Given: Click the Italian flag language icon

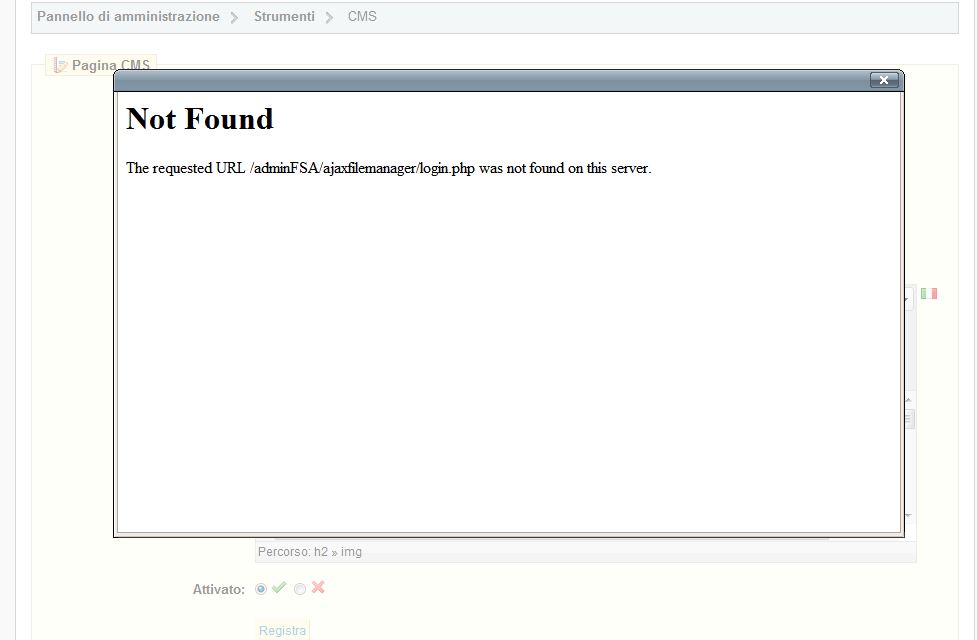Looking at the screenshot, I should tap(928, 293).
